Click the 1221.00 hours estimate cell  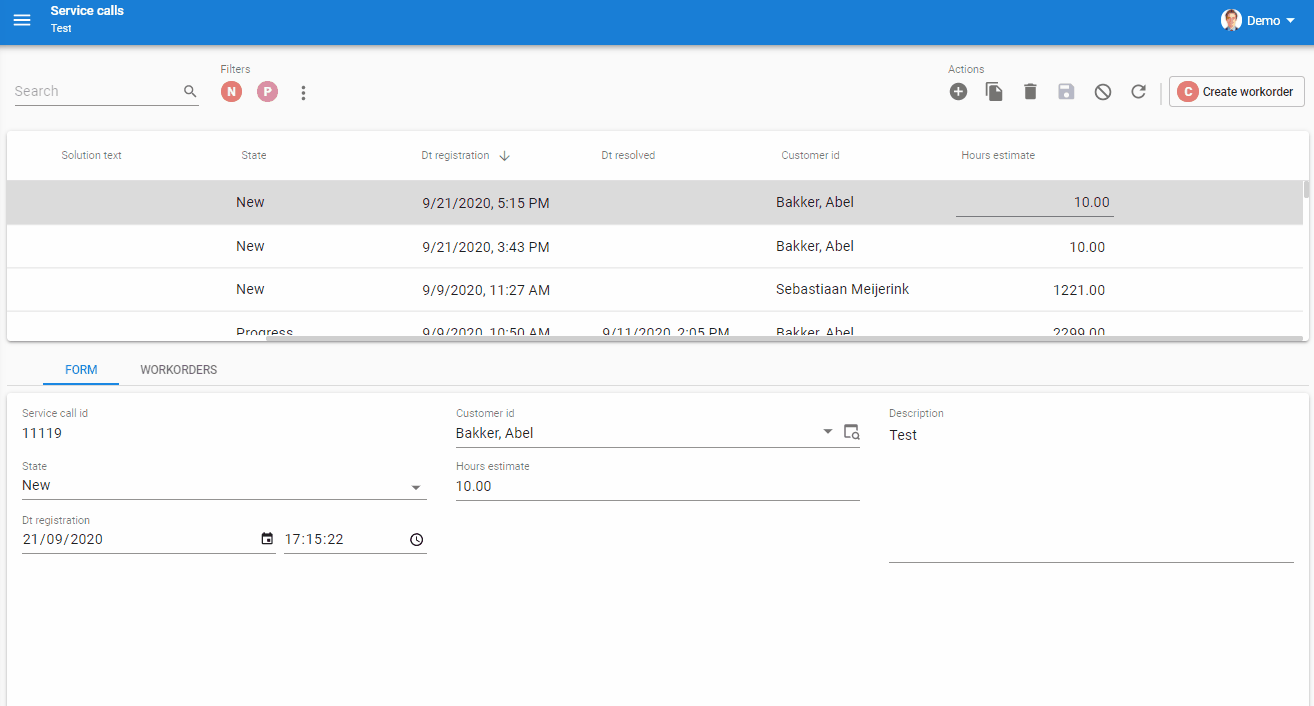click(x=1079, y=290)
